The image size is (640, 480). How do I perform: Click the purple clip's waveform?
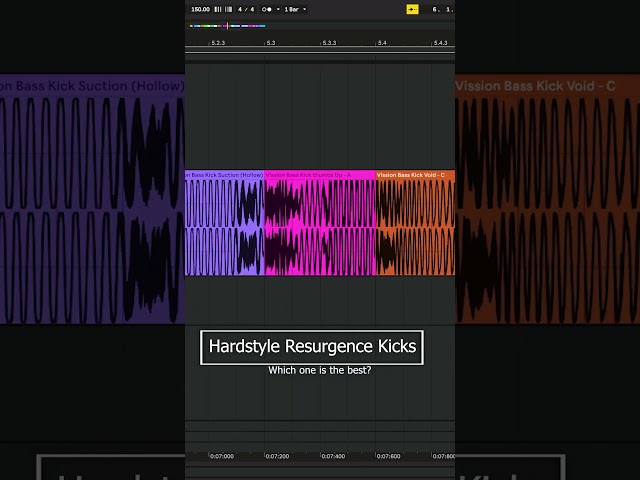[224, 227]
